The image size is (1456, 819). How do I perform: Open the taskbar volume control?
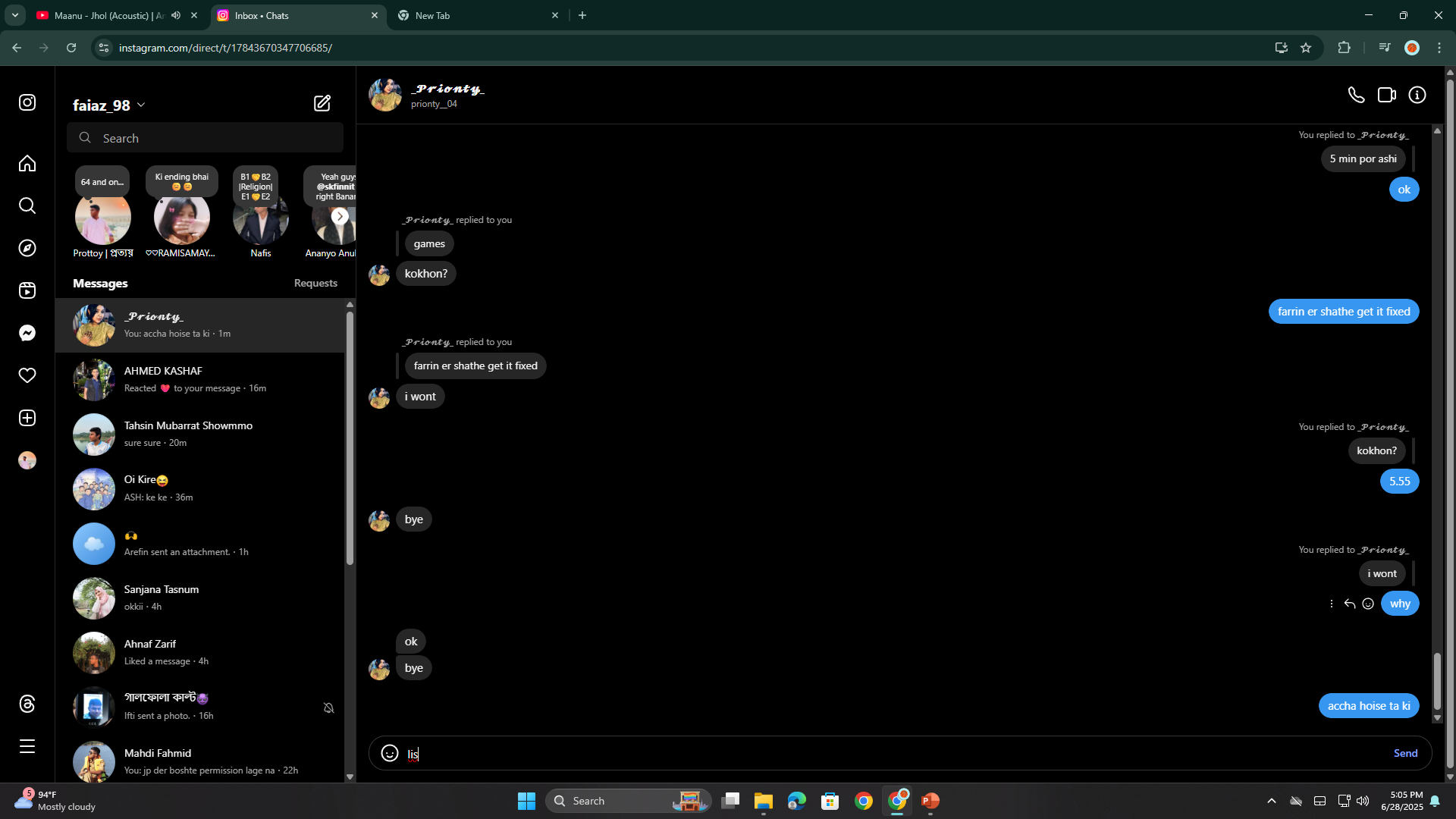point(1363,801)
